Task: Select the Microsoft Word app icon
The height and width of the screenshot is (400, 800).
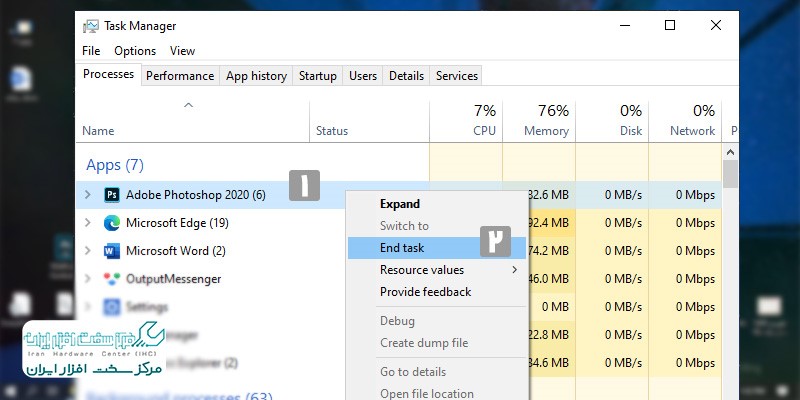Action: (112, 251)
